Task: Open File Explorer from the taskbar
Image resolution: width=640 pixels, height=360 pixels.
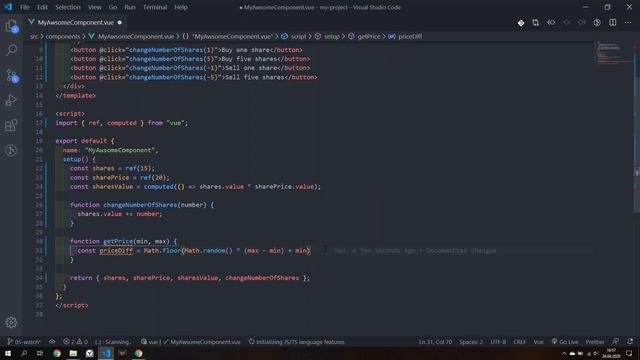Action: (x=73, y=353)
